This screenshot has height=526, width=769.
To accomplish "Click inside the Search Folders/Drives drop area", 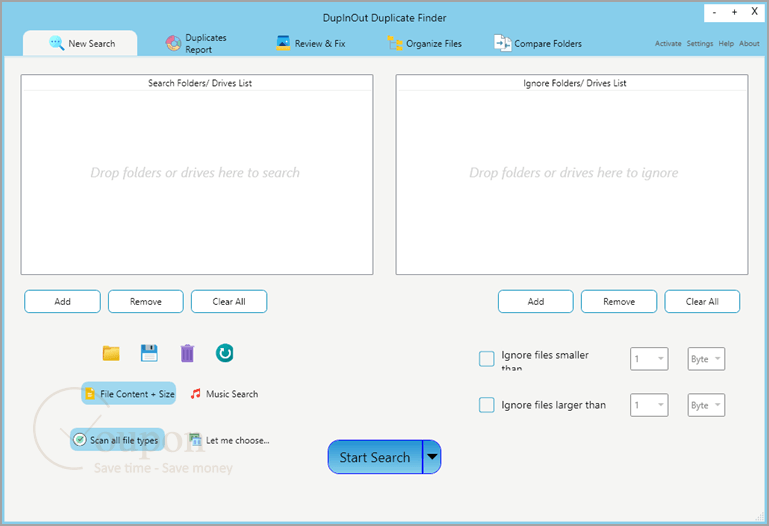I will click(197, 182).
